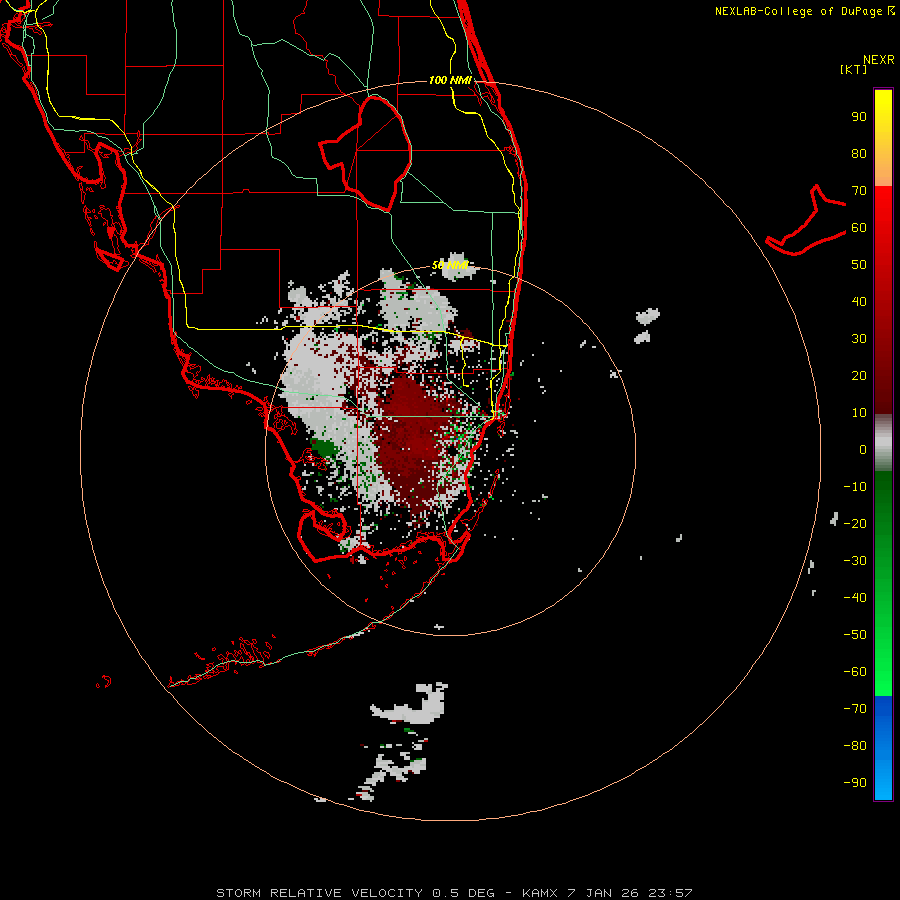Click the -10 scale value
This screenshot has width=900, height=900.
pos(855,487)
